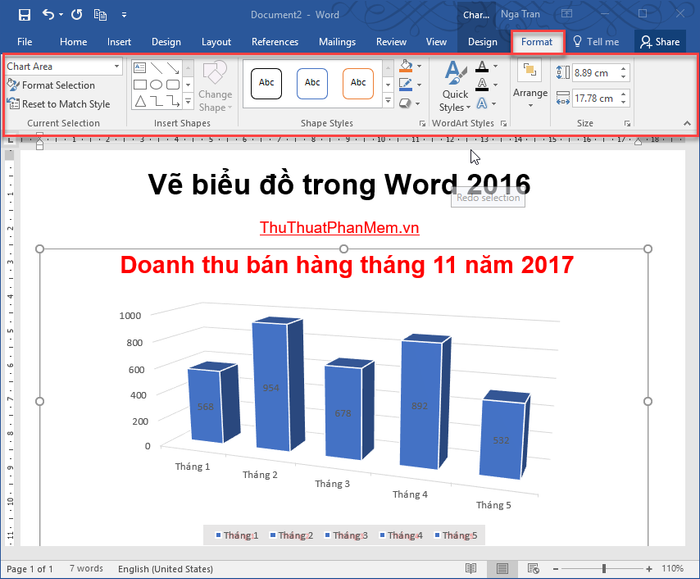Viewport: 700px width, 579px height.
Task: Move down one row in Insert Shapes gallery
Action: [x=188, y=84]
